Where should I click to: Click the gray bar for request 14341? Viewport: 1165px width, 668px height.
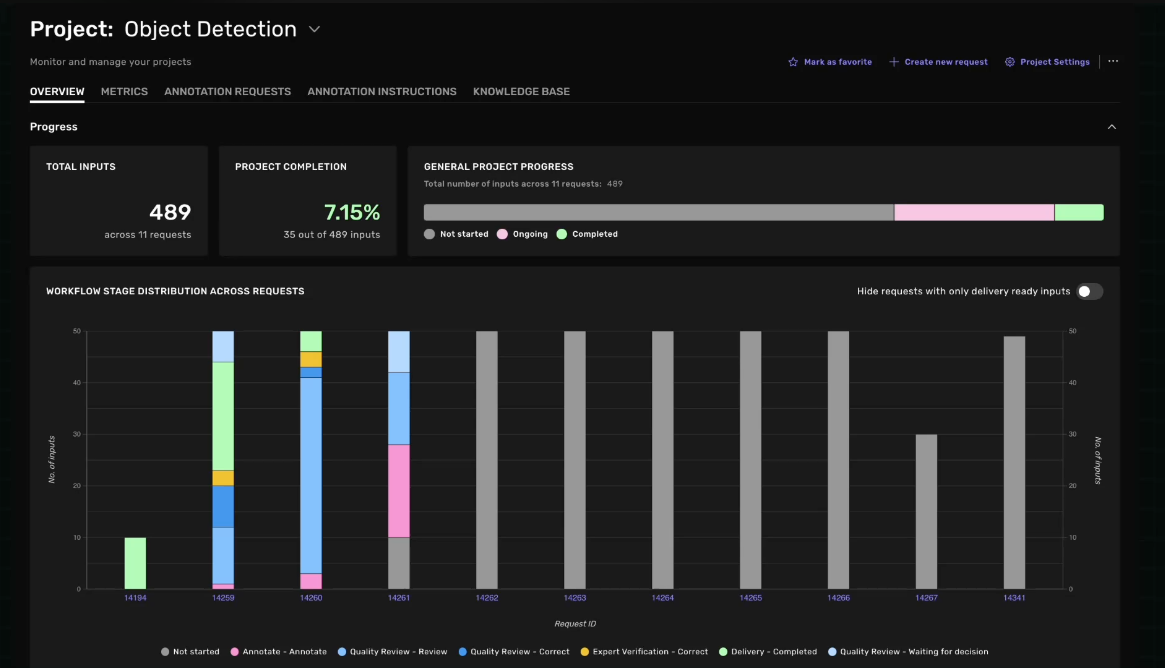coord(1014,463)
